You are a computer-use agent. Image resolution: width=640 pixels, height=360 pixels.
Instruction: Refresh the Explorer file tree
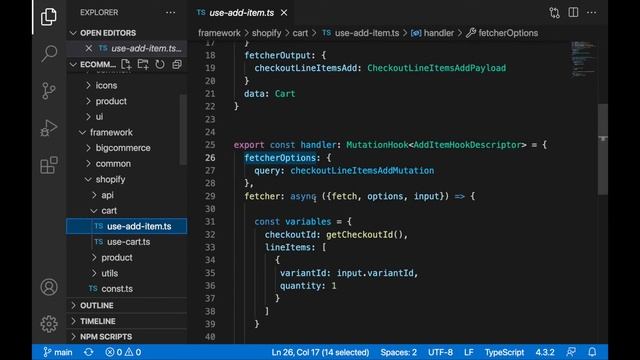click(160, 64)
